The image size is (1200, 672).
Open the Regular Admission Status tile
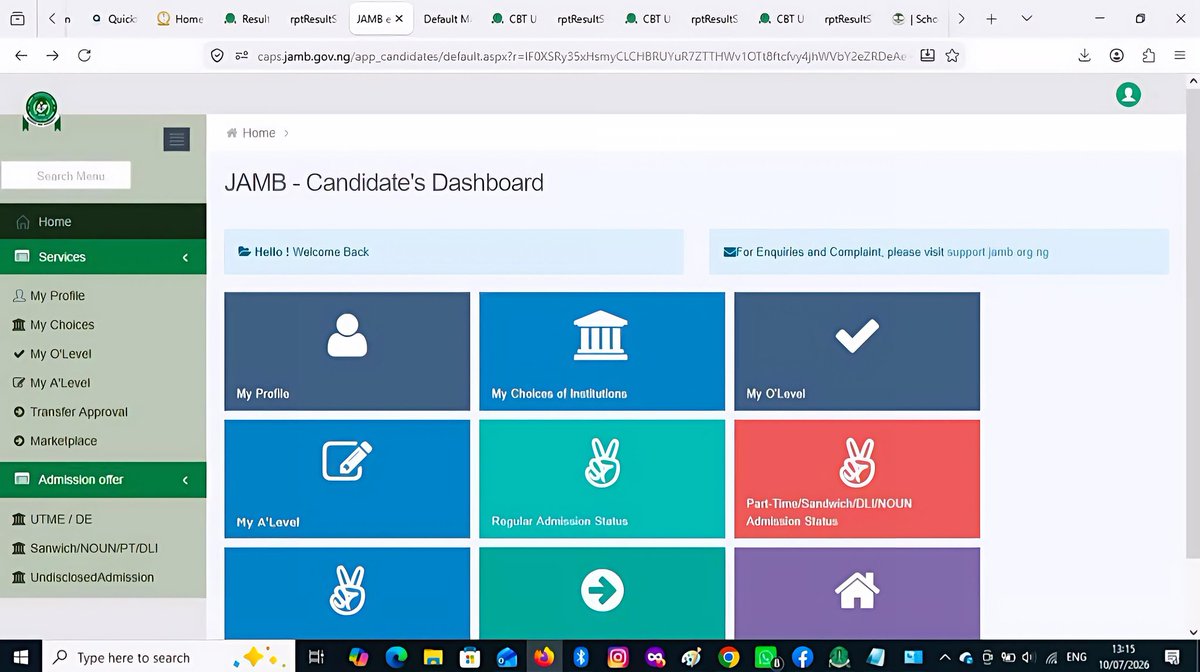(602, 479)
